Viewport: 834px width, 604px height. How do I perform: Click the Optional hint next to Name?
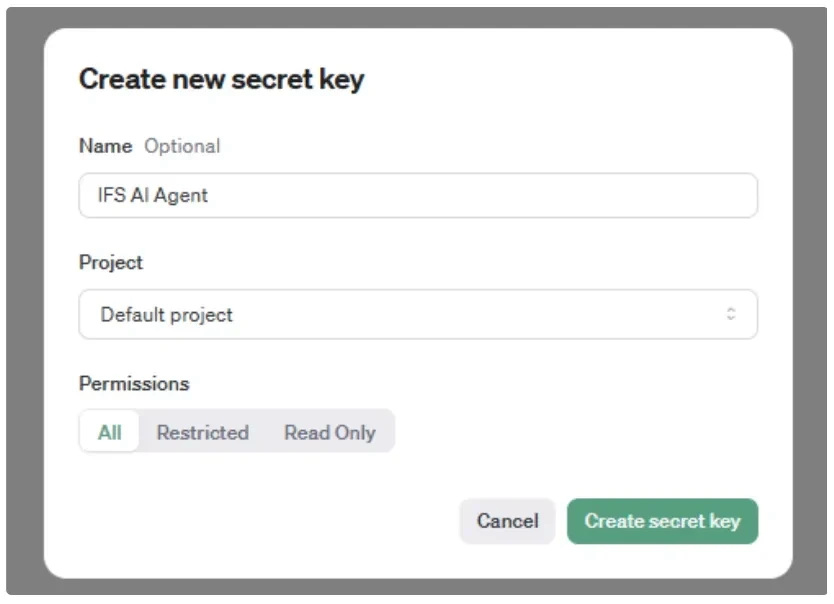(182, 146)
